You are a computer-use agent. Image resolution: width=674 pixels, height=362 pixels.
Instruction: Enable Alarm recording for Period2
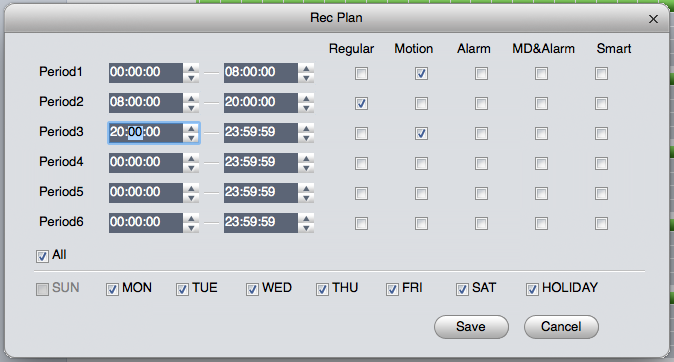coord(481,103)
